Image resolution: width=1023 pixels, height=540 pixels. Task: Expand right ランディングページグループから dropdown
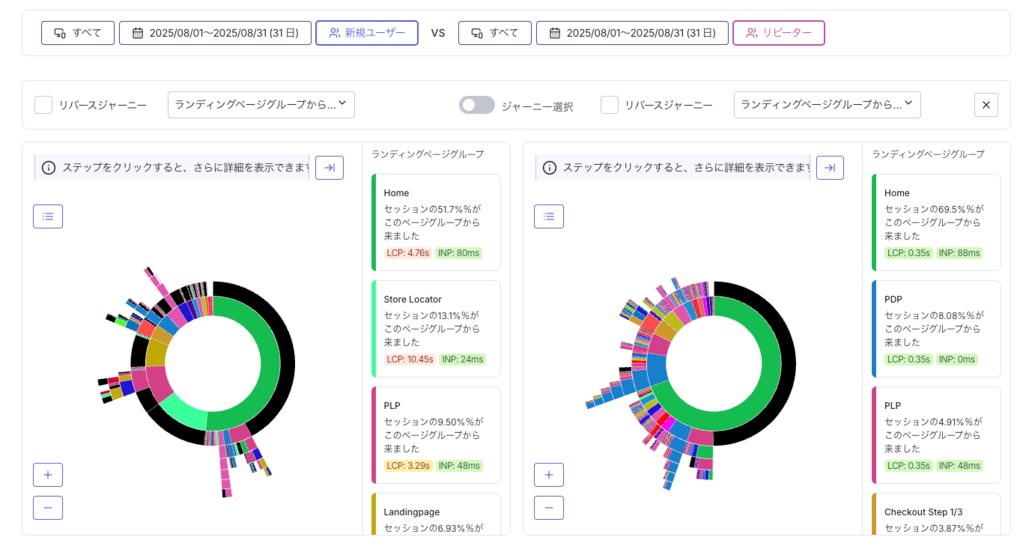point(827,104)
